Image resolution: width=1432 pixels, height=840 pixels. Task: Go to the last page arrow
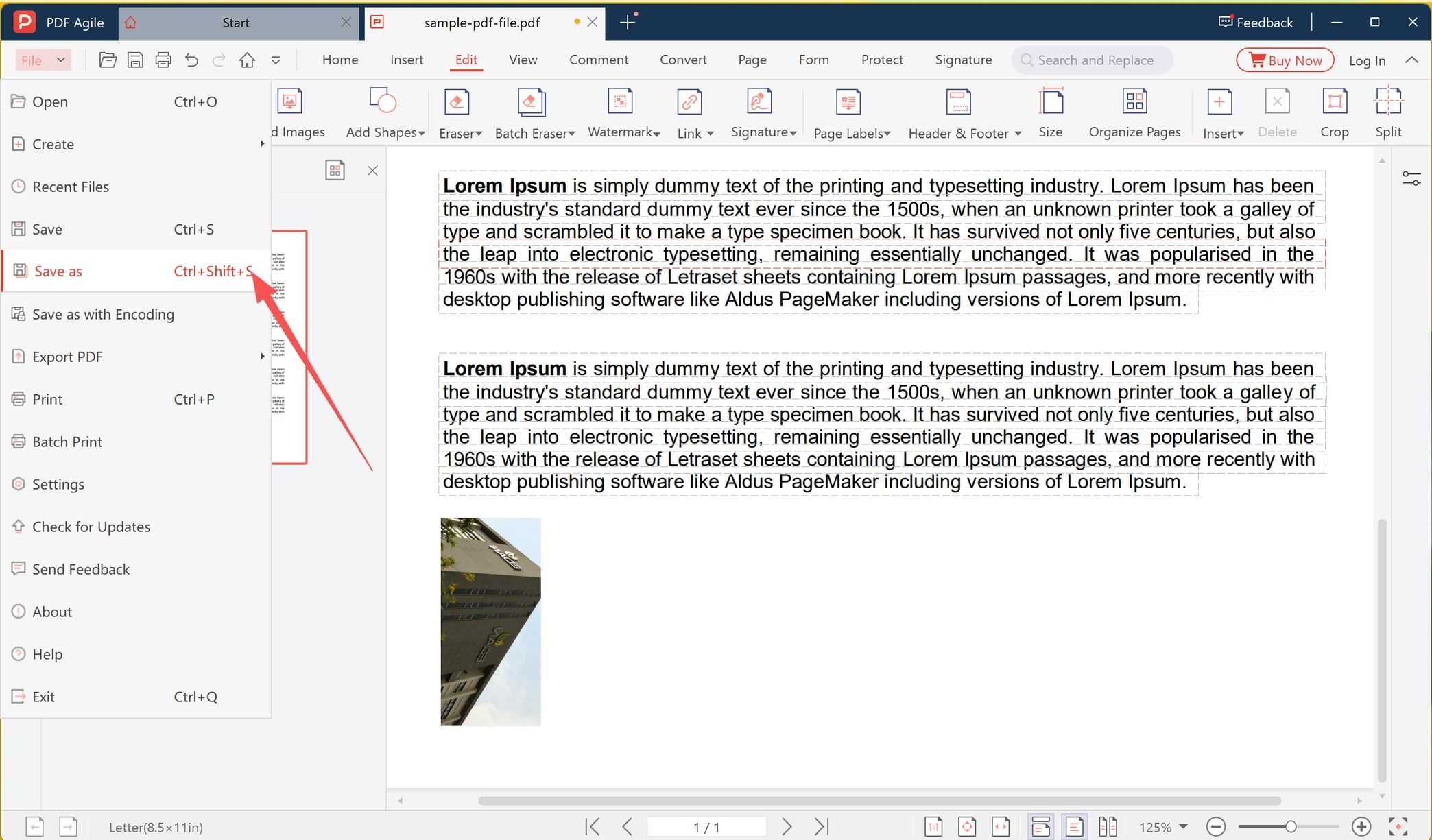point(822,827)
